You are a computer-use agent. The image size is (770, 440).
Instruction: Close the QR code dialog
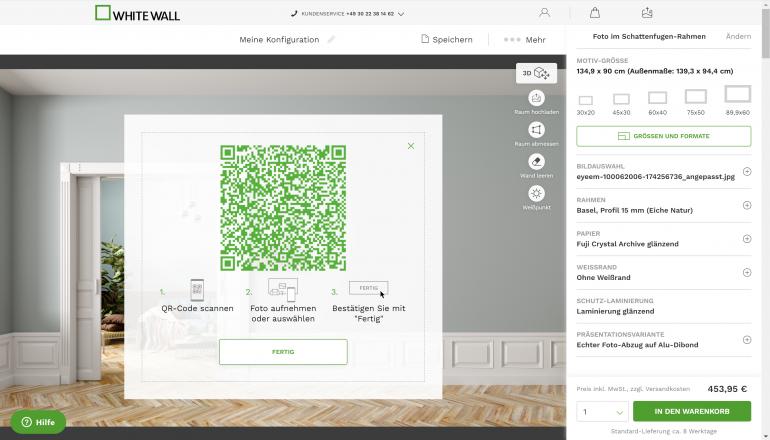[x=411, y=146]
